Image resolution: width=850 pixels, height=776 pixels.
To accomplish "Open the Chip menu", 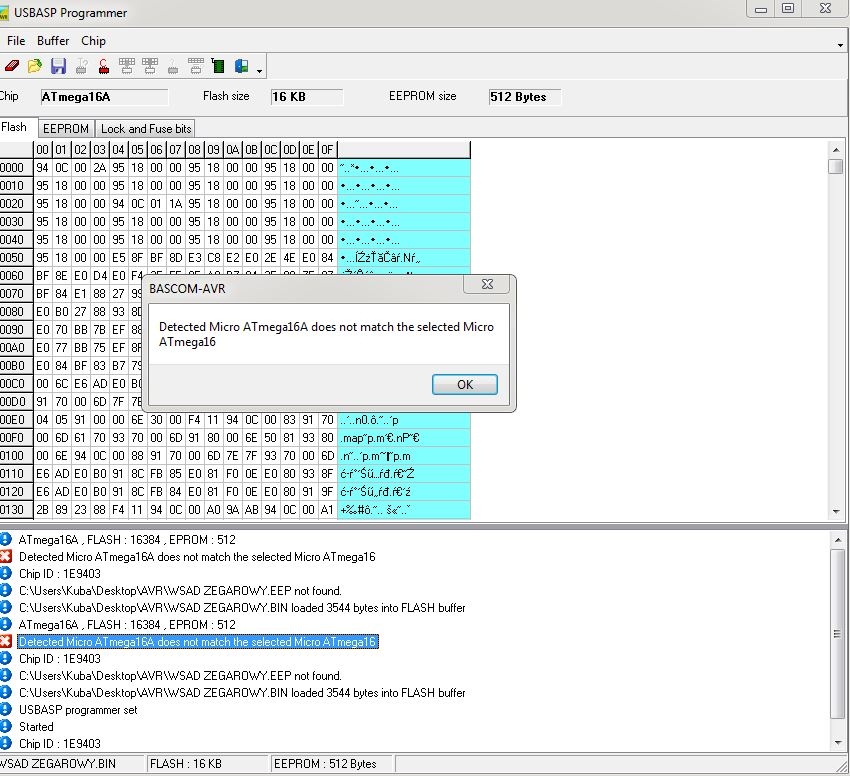I will [x=93, y=41].
